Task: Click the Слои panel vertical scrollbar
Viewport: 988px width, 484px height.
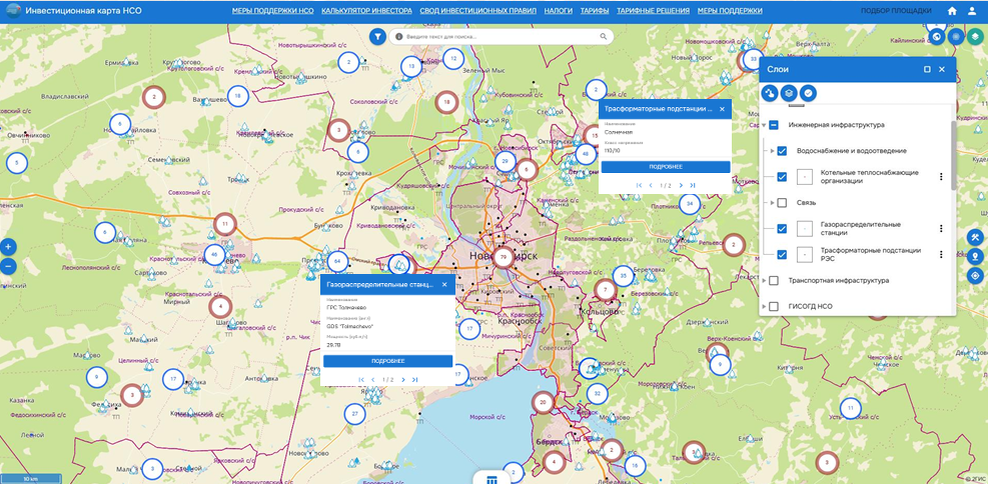Action: pos(953,156)
